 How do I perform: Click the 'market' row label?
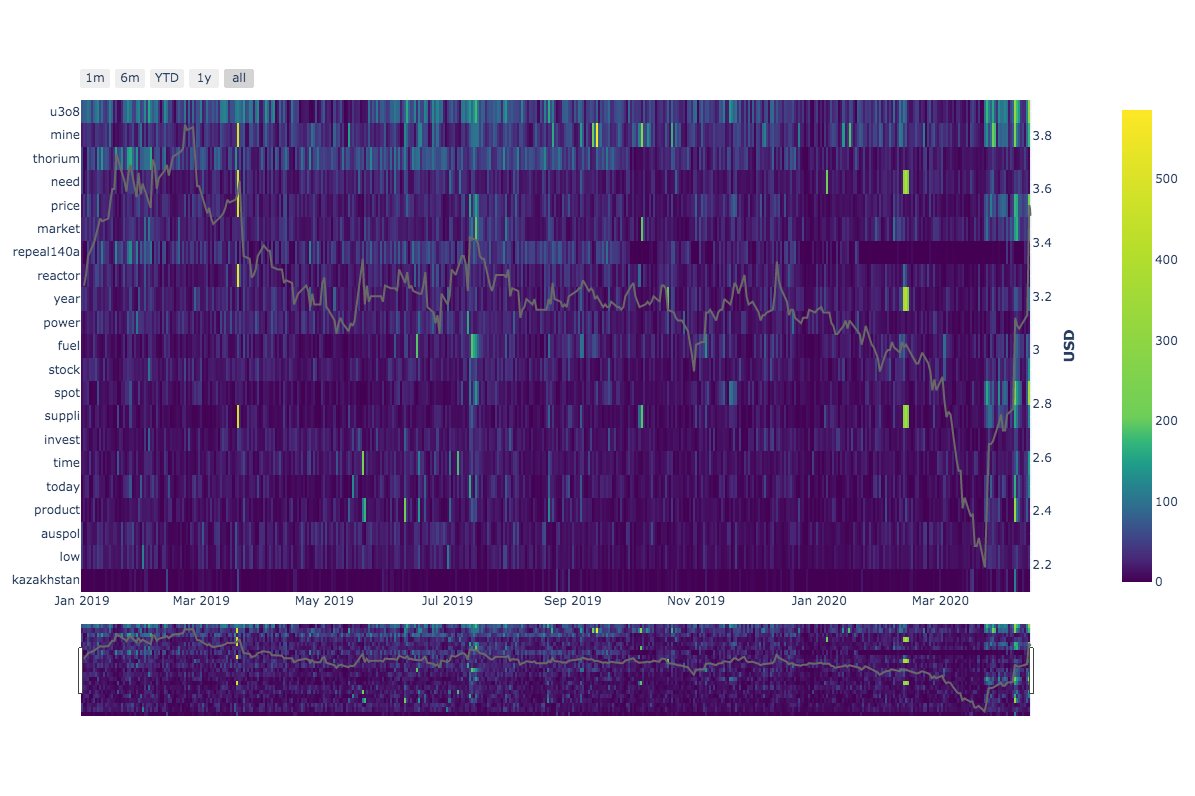(x=58, y=229)
